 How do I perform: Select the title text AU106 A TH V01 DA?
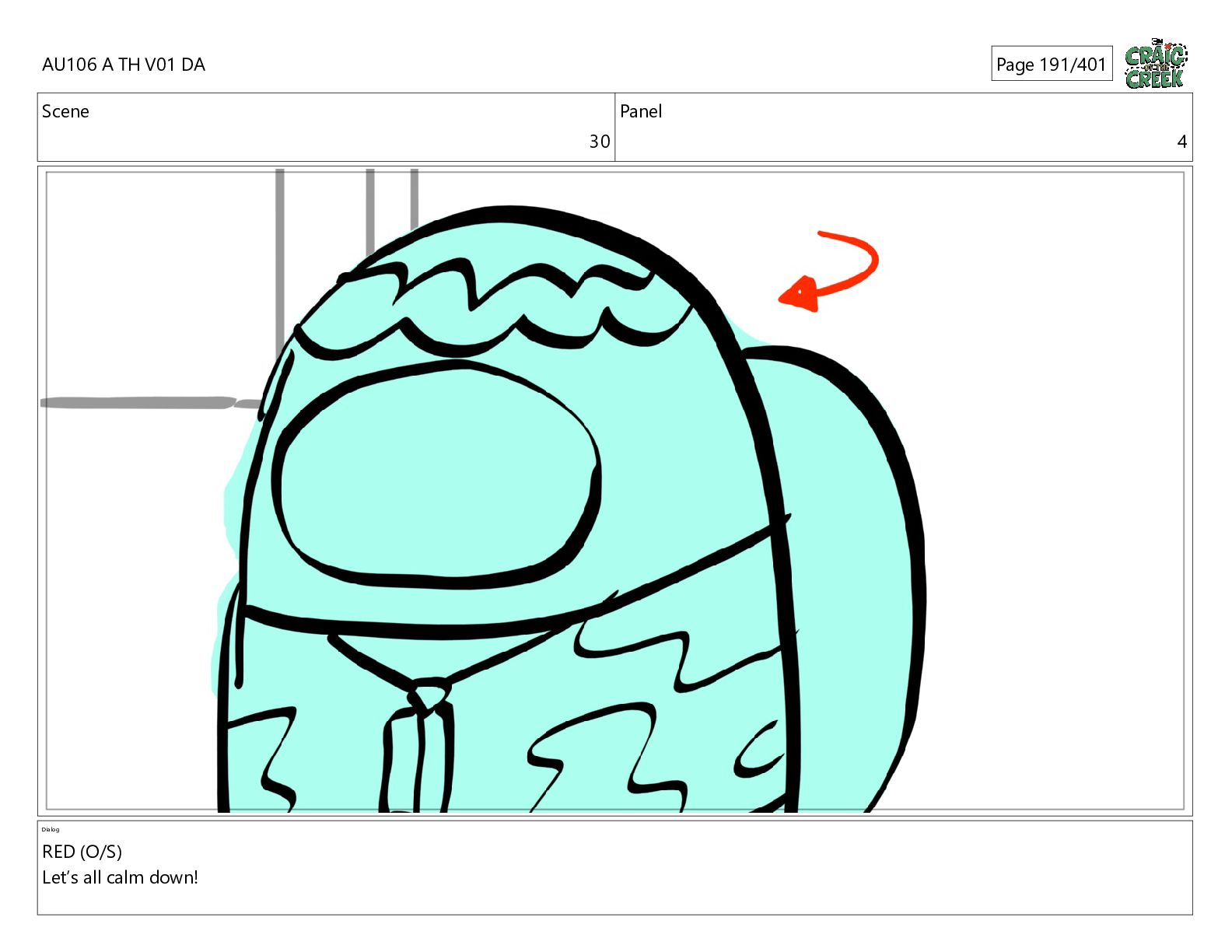point(124,65)
